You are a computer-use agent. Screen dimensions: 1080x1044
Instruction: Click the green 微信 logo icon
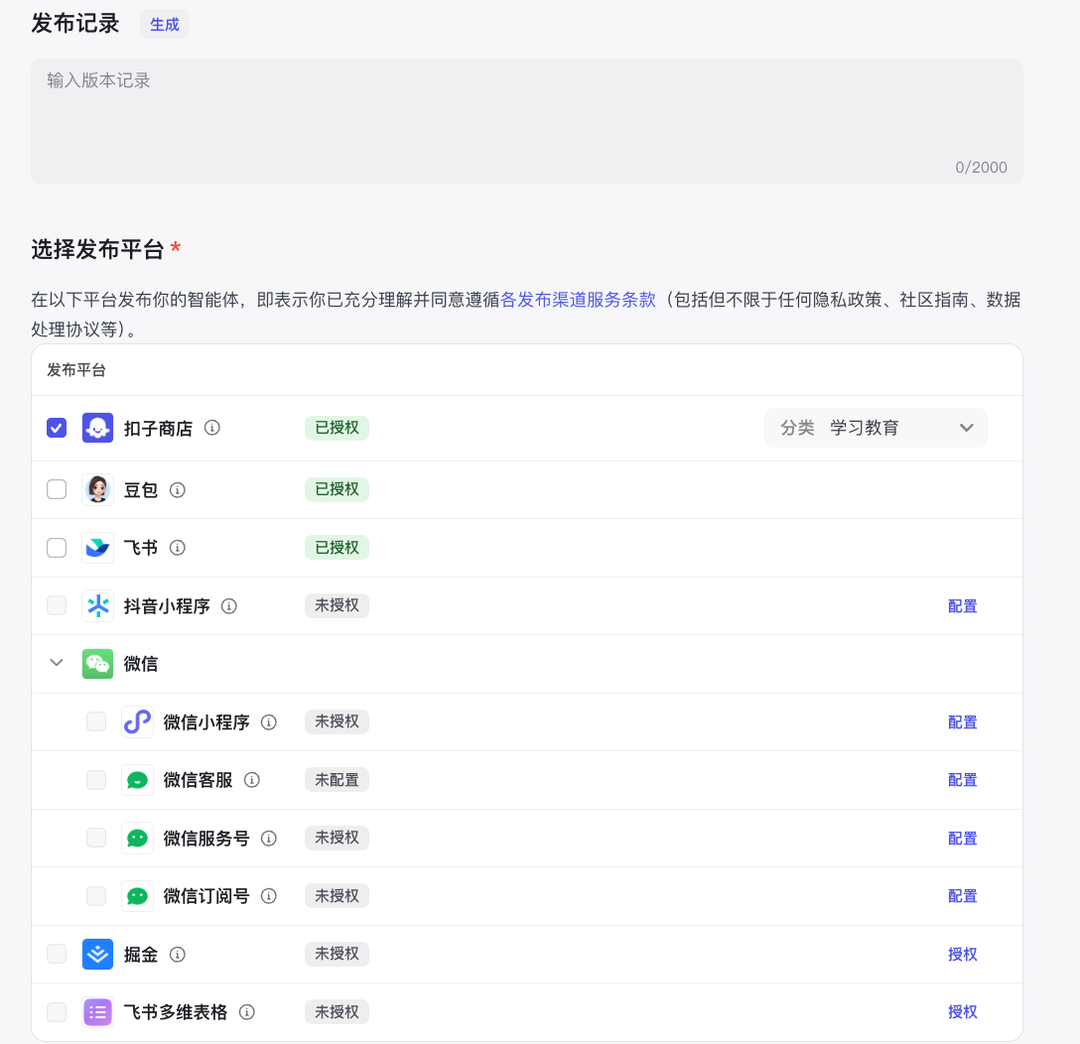click(98, 664)
